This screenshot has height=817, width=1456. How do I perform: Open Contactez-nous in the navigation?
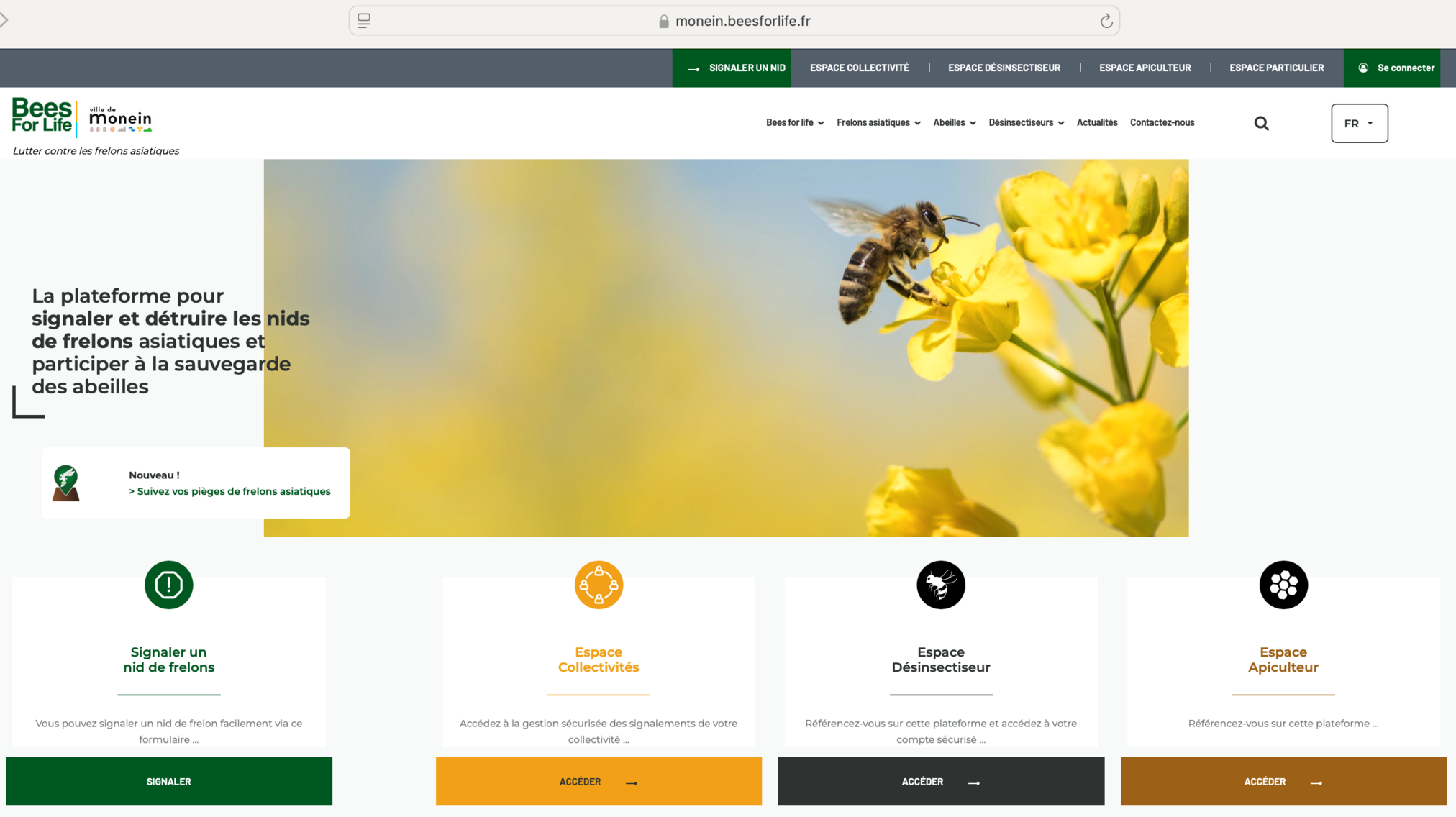tap(1162, 122)
